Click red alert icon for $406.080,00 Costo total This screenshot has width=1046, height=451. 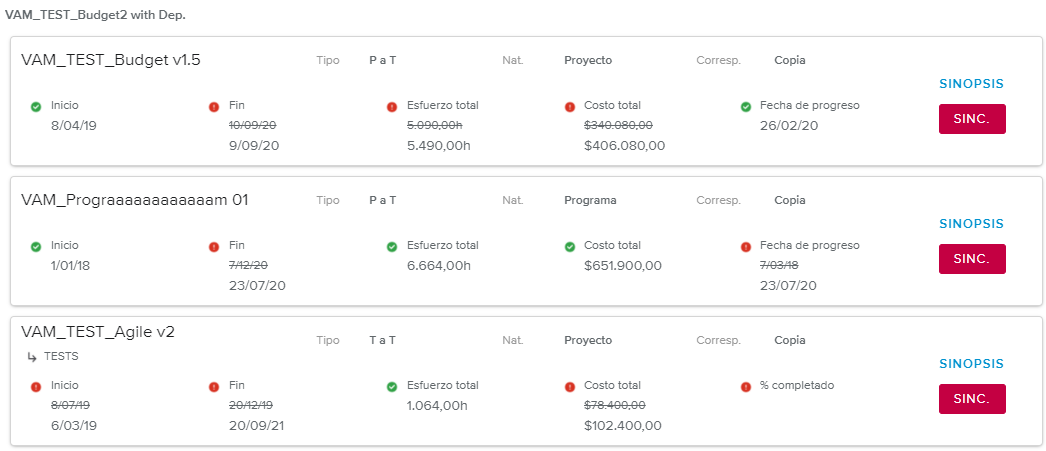click(569, 106)
